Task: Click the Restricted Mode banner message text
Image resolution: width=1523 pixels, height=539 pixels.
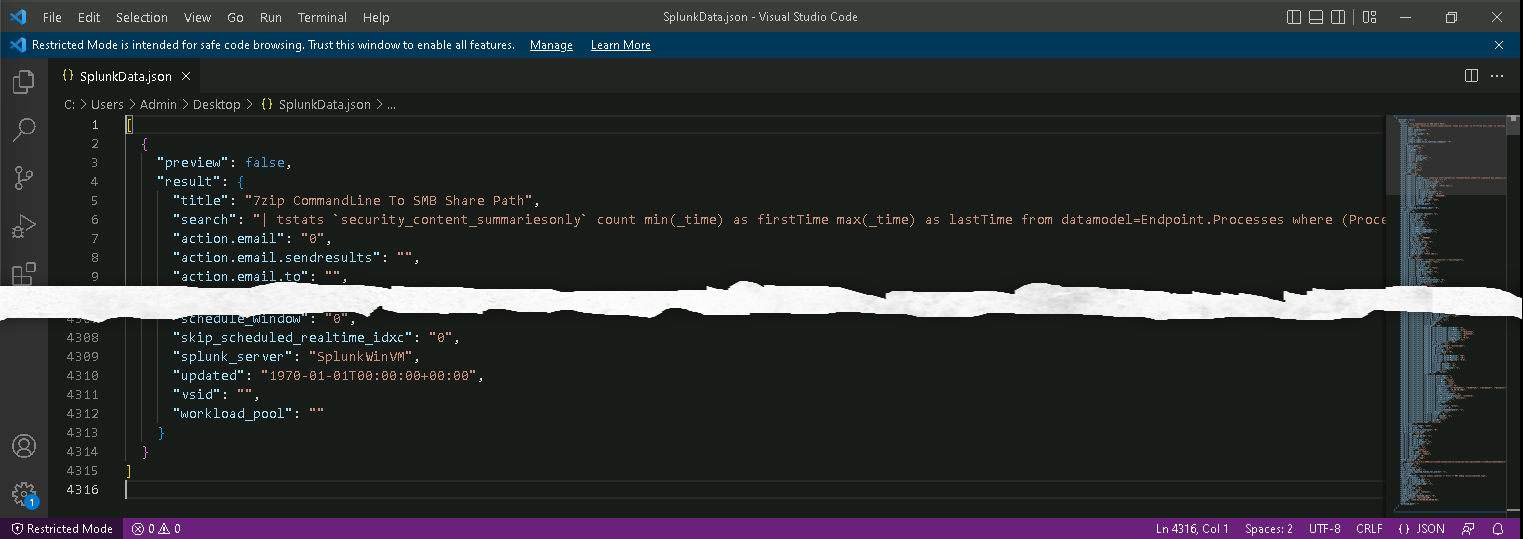Action: pos(273,45)
